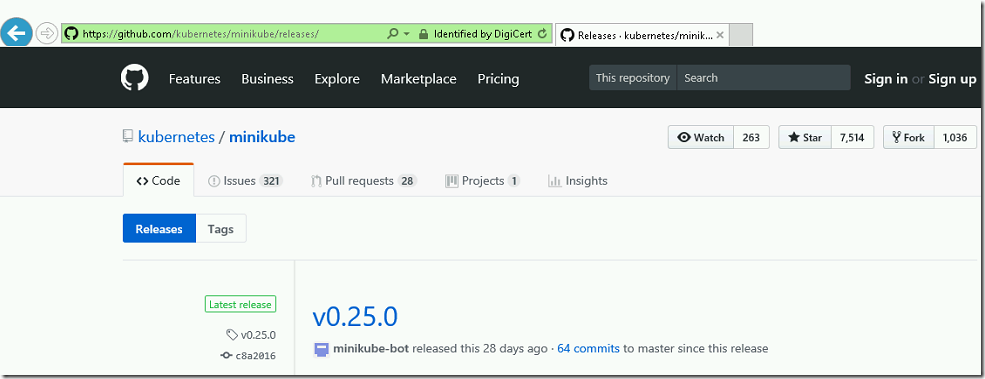Click the commit icon beside c8a2016
The image size is (985, 379).
(226, 356)
